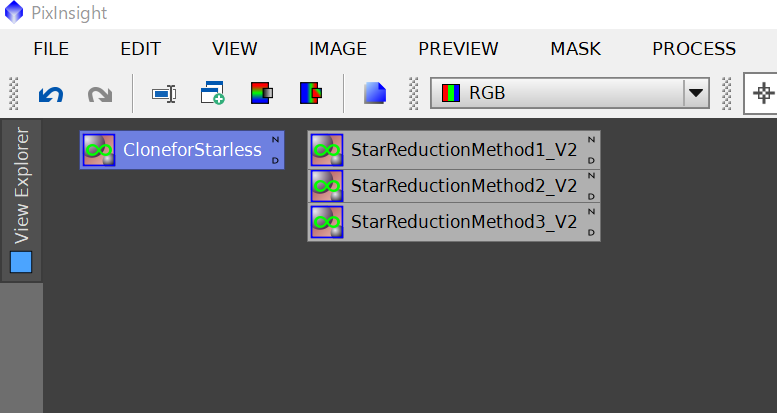Click the combine channels icon
The image size is (777, 413).
click(311, 93)
